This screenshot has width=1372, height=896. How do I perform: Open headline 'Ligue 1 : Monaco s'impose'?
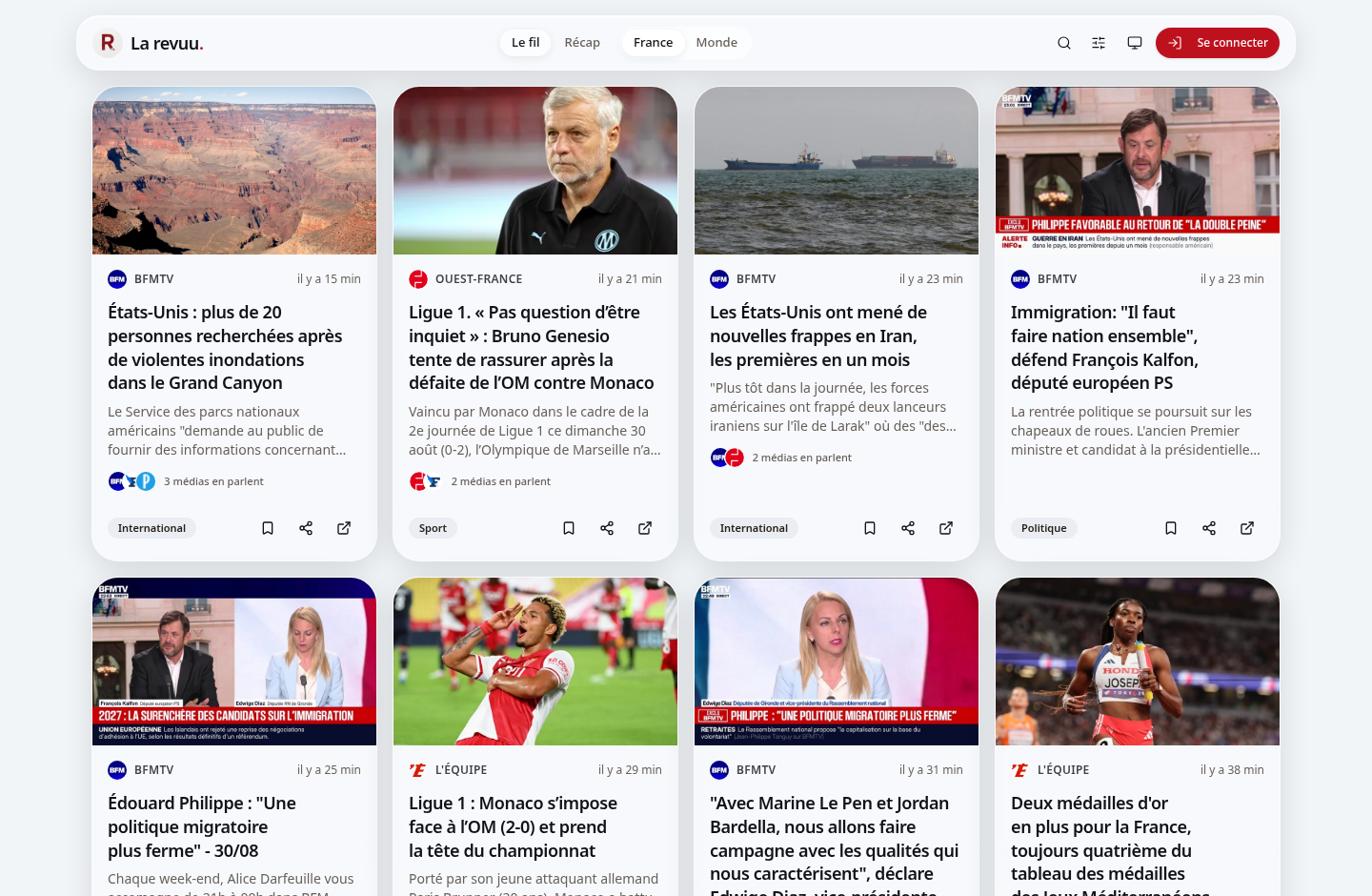[x=513, y=827]
